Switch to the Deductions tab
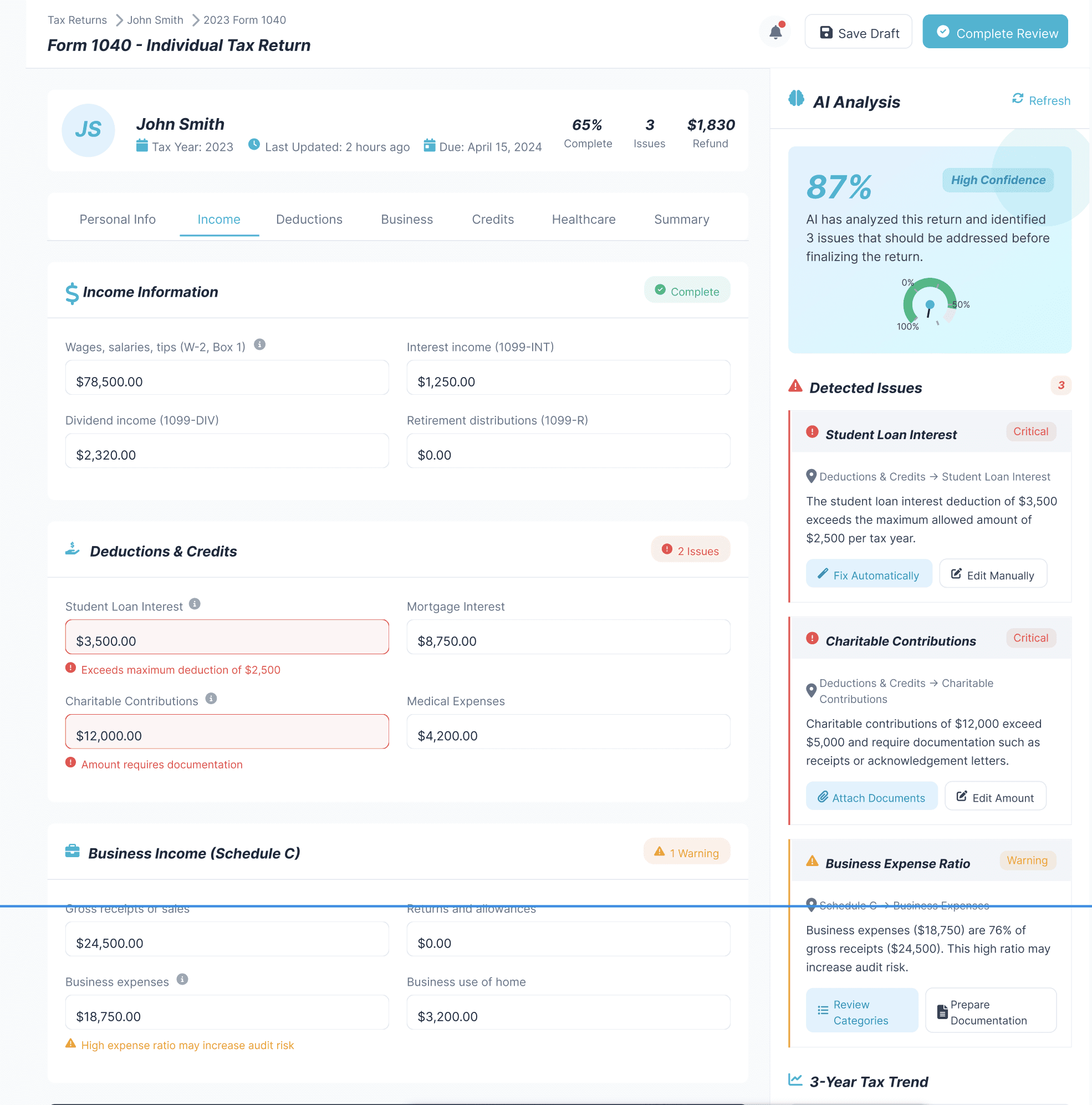Image resolution: width=1092 pixels, height=1105 pixels. [309, 220]
